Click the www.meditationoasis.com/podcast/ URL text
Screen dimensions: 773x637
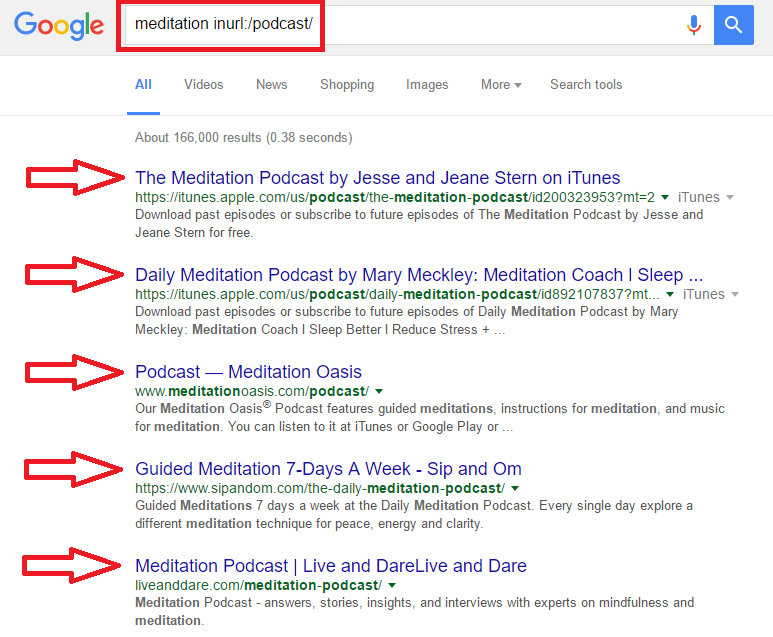click(252, 391)
